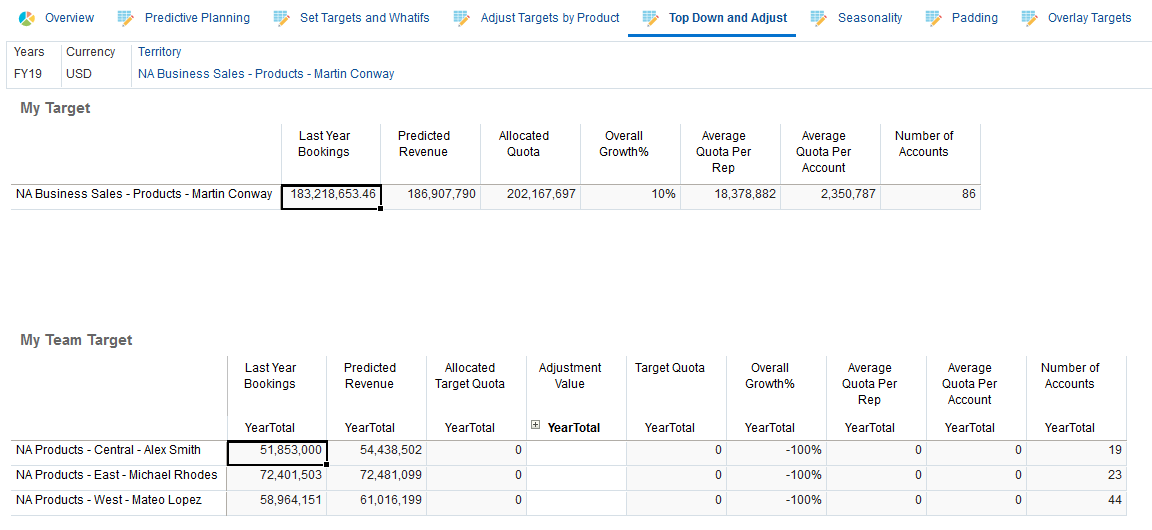The height and width of the screenshot is (530, 1152).
Task: Open the Territory member selector link
Action: coord(266,74)
